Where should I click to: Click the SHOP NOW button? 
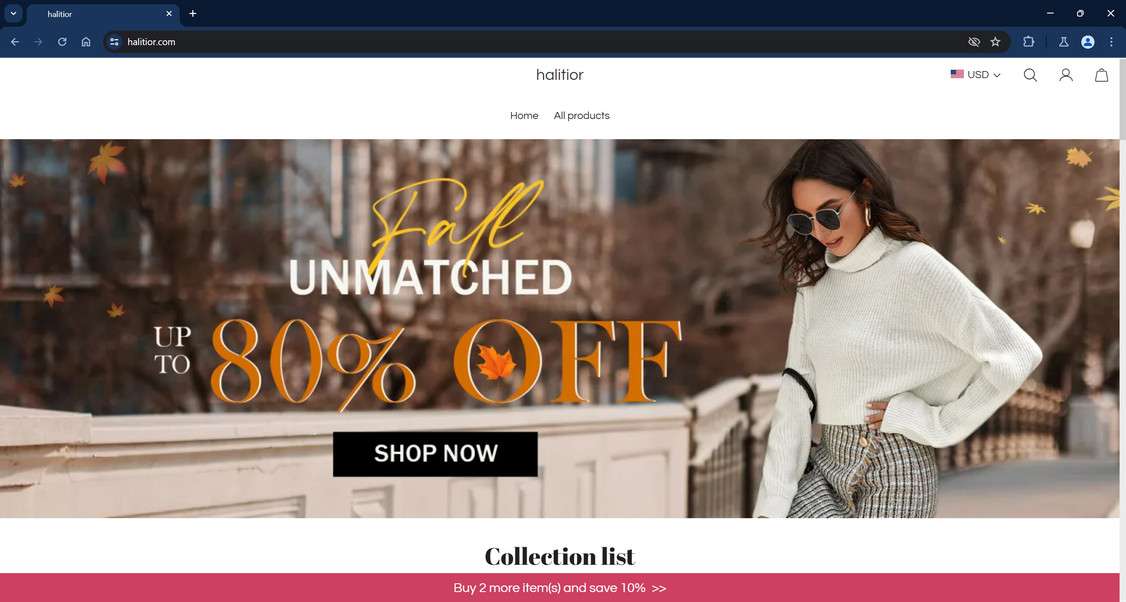click(x=435, y=453)
